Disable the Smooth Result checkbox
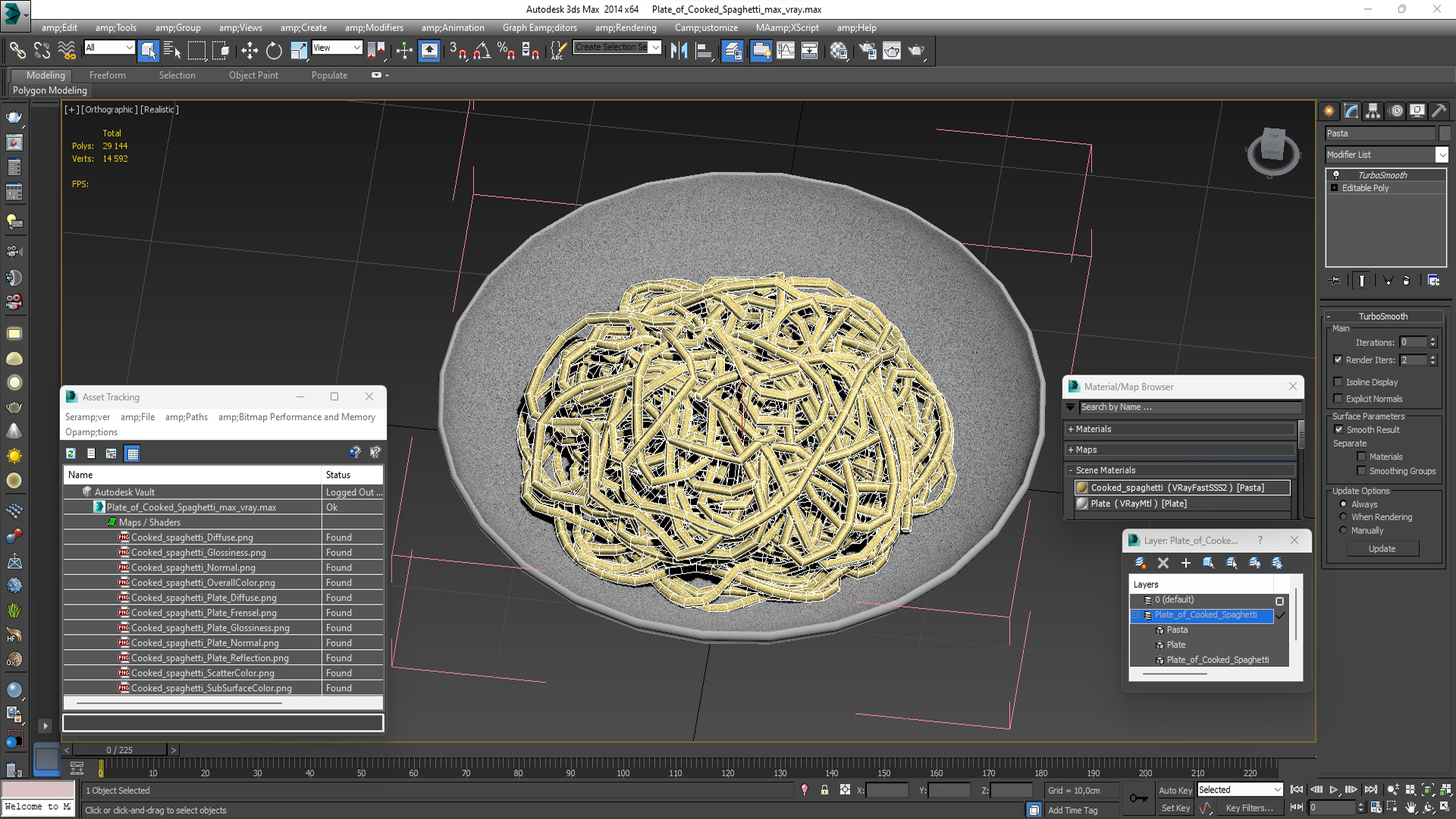 (x=1338, y=430)
